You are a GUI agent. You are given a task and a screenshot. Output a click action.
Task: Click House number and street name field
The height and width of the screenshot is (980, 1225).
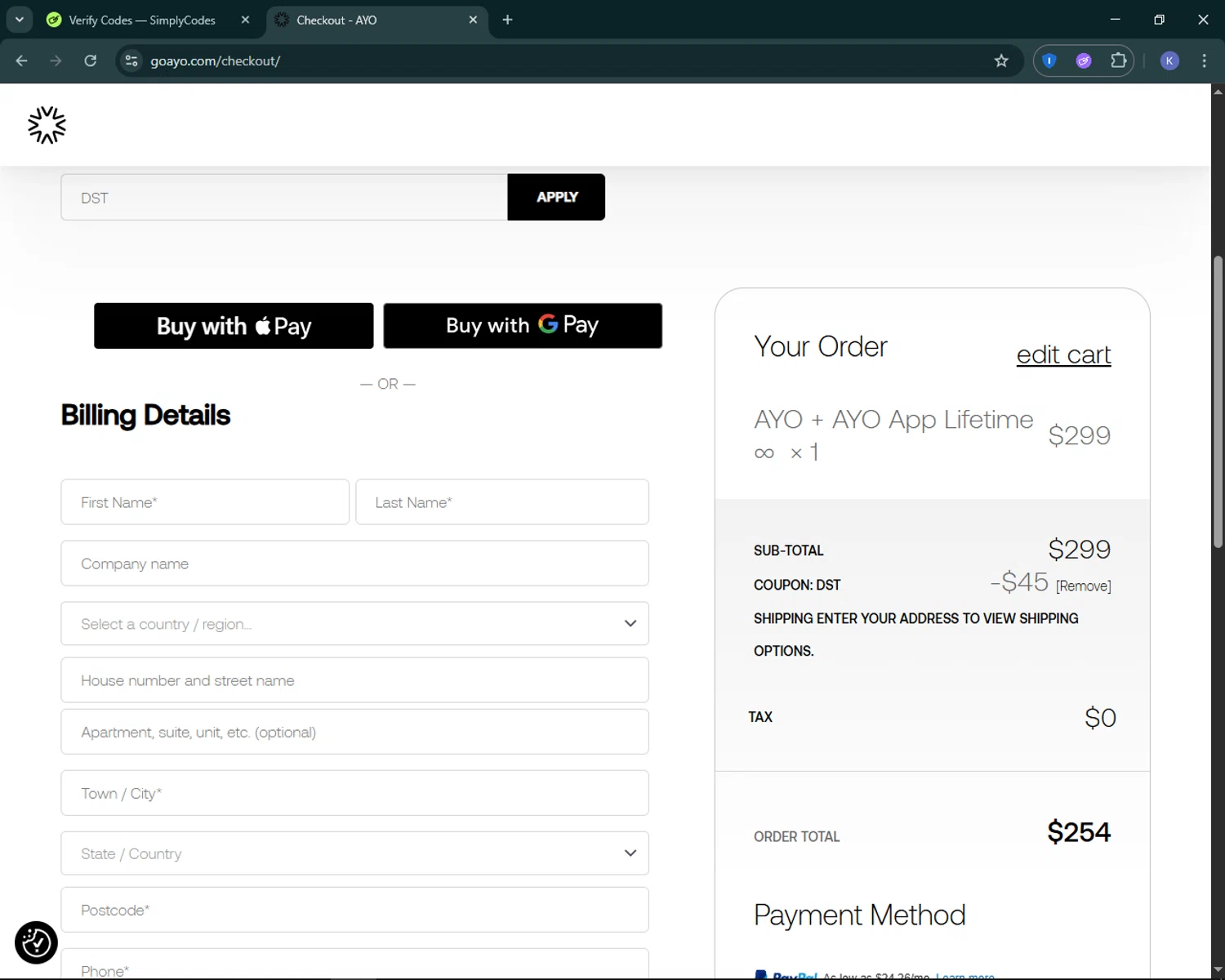pos(354,680)
